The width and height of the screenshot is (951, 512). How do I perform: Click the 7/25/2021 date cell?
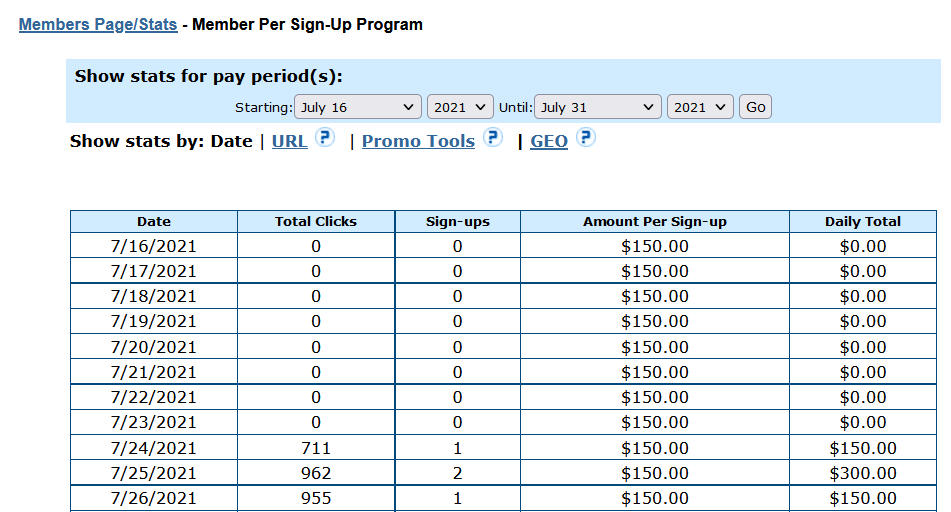pos(154,473)
